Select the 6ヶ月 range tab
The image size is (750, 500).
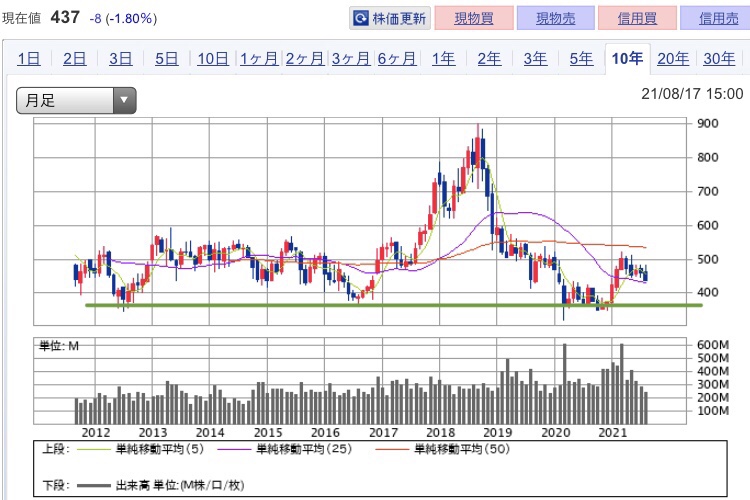pyautogui.click(x=397, y=59)
